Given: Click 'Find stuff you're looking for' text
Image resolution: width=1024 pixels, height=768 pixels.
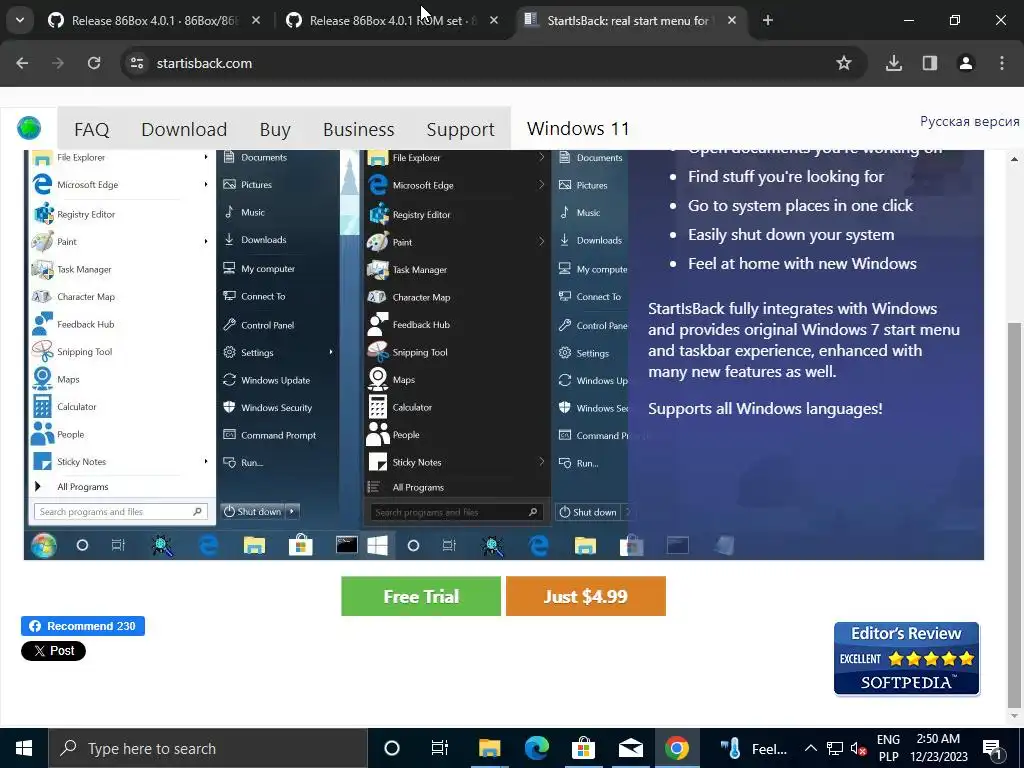Looking at the screenshot, I should (786, 176).
